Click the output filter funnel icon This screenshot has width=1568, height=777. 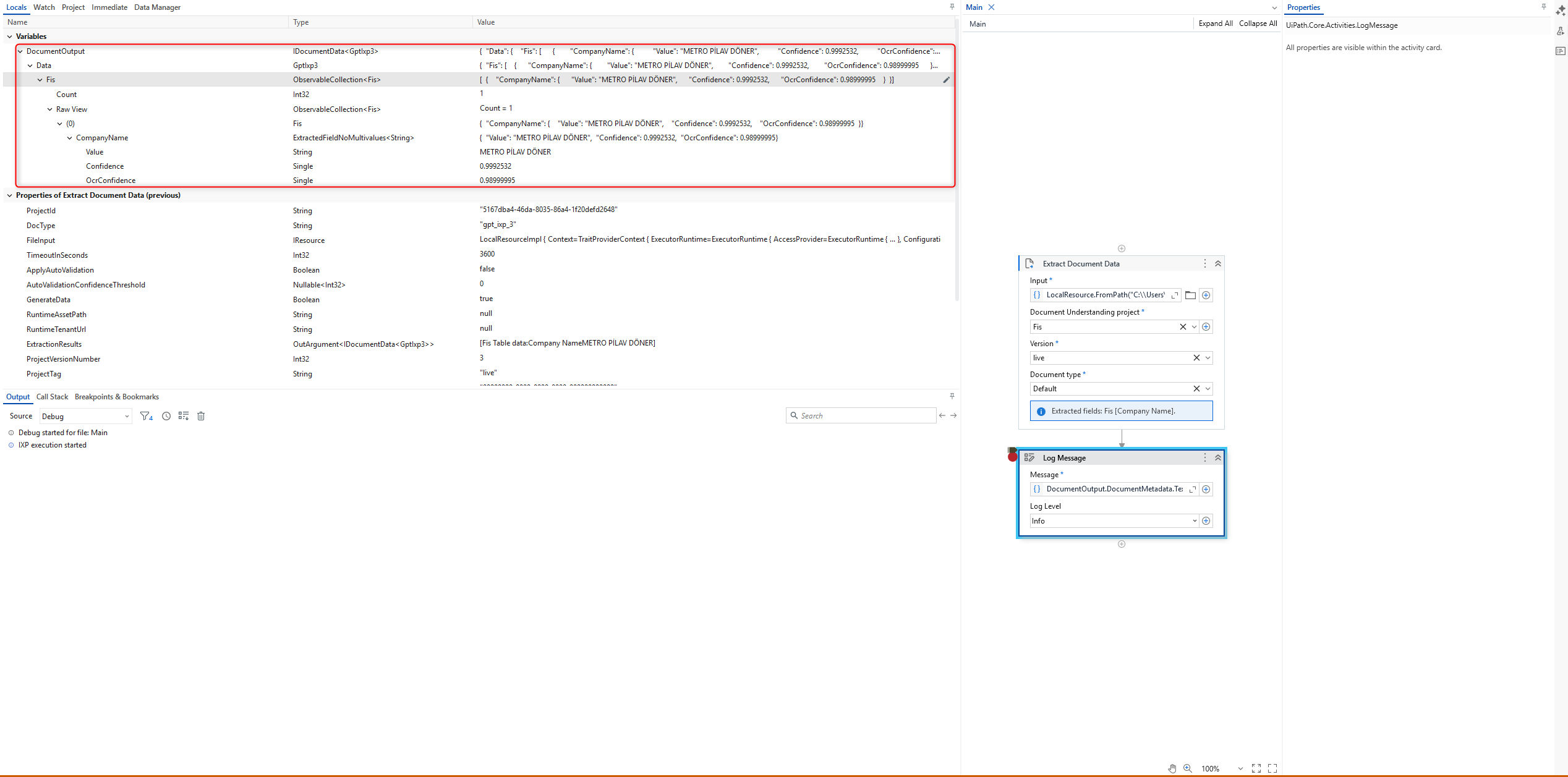click(145, 416)
